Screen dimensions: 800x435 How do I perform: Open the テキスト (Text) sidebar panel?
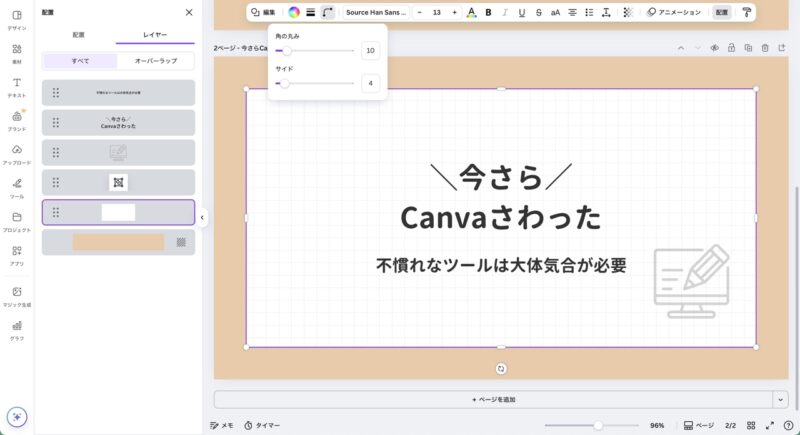(17, 87)
